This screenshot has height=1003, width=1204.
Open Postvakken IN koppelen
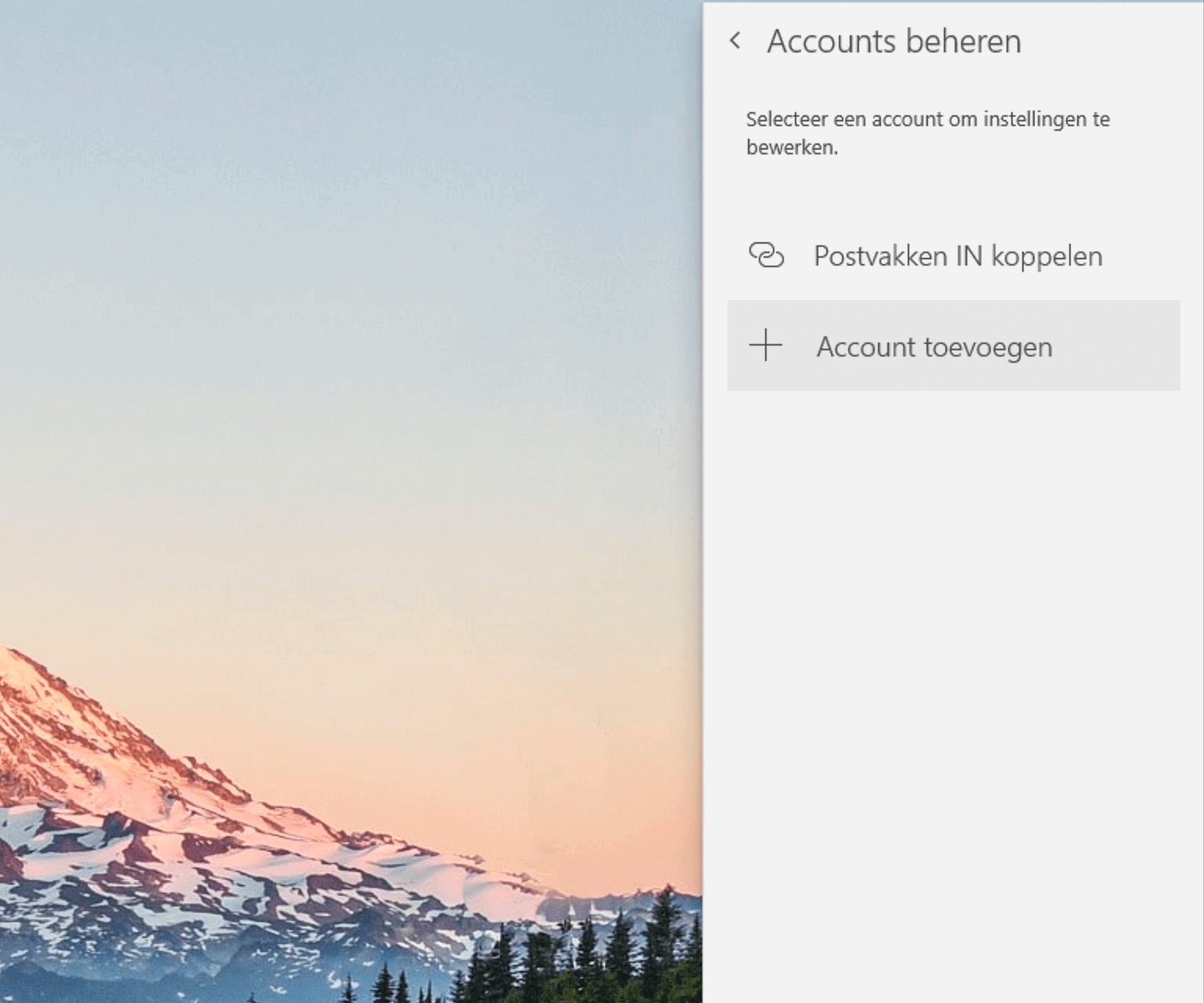[x=957, y=256]
